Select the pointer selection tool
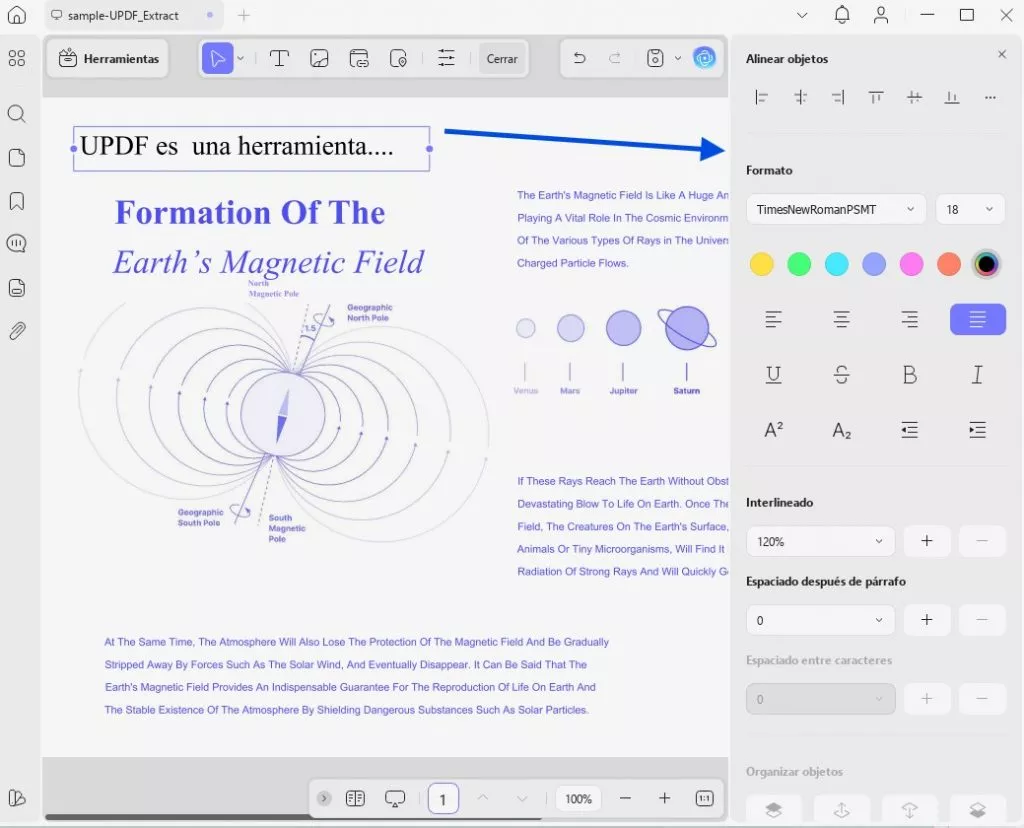 click(217, 59)
